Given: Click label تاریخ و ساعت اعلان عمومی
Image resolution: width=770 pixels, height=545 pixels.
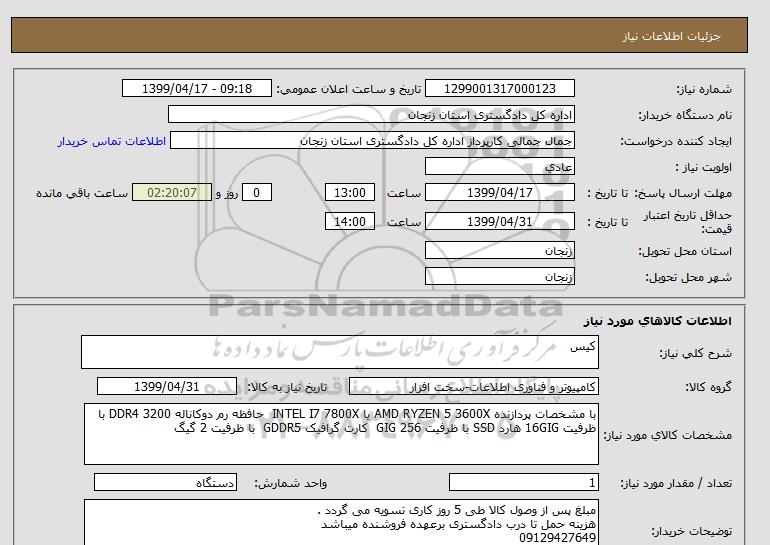Looking at the screenshot, I should (349, 89).
